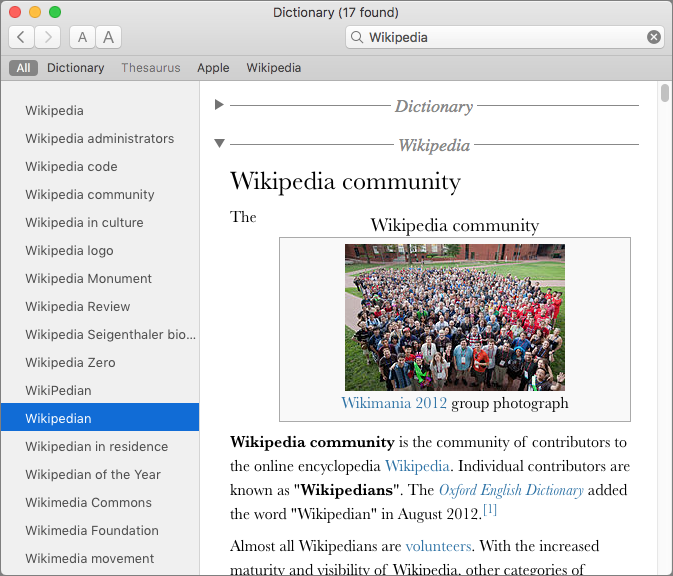Open the volunteers link
Viewport: 673px width, 576px height.
point(438,546)
